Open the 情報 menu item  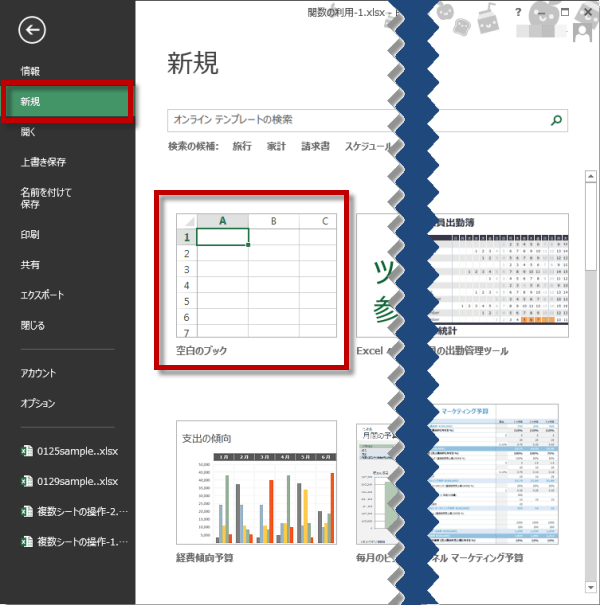[30, 71]
